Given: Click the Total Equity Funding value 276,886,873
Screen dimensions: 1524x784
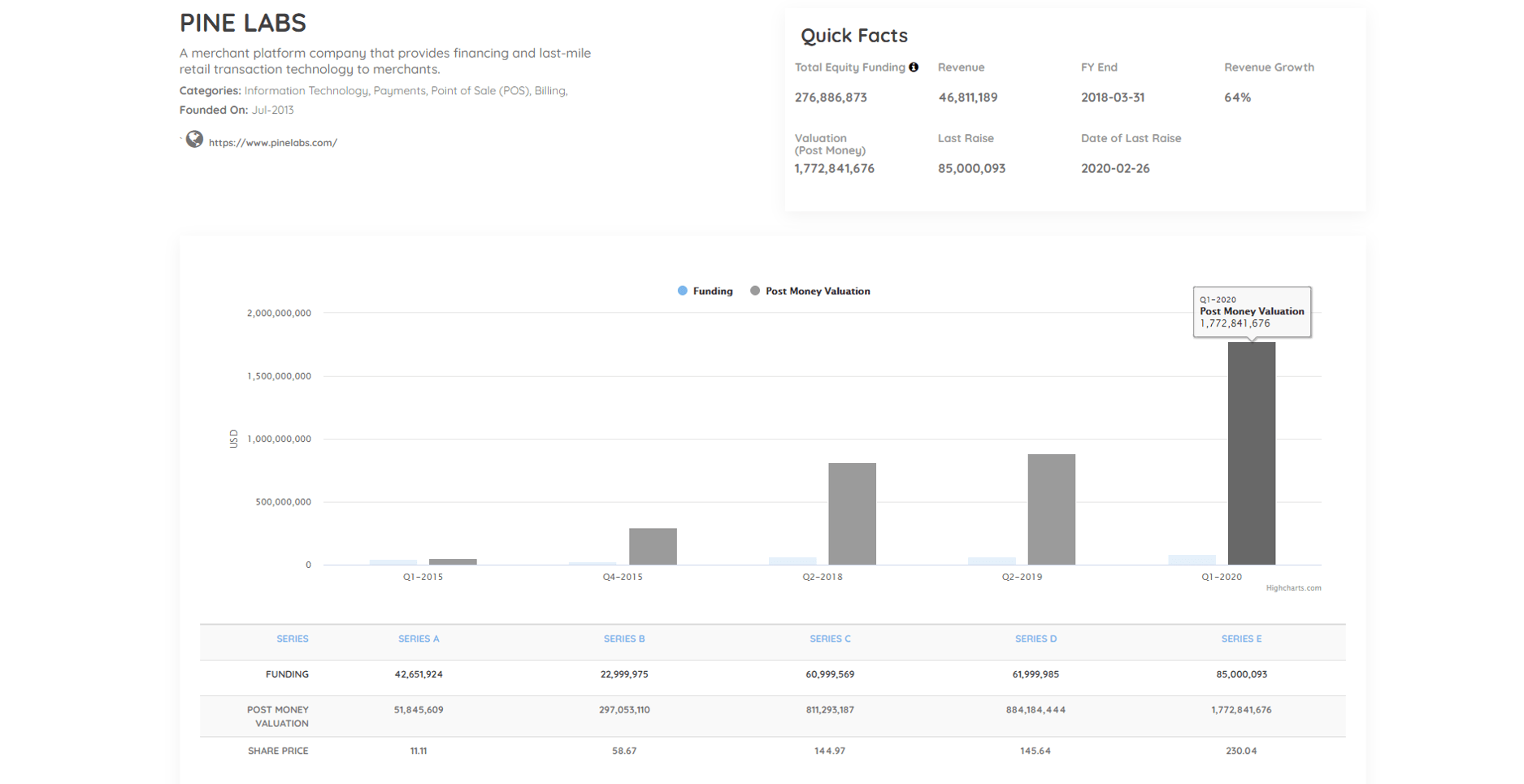Looking at the screenshot, I should (831, 97).
